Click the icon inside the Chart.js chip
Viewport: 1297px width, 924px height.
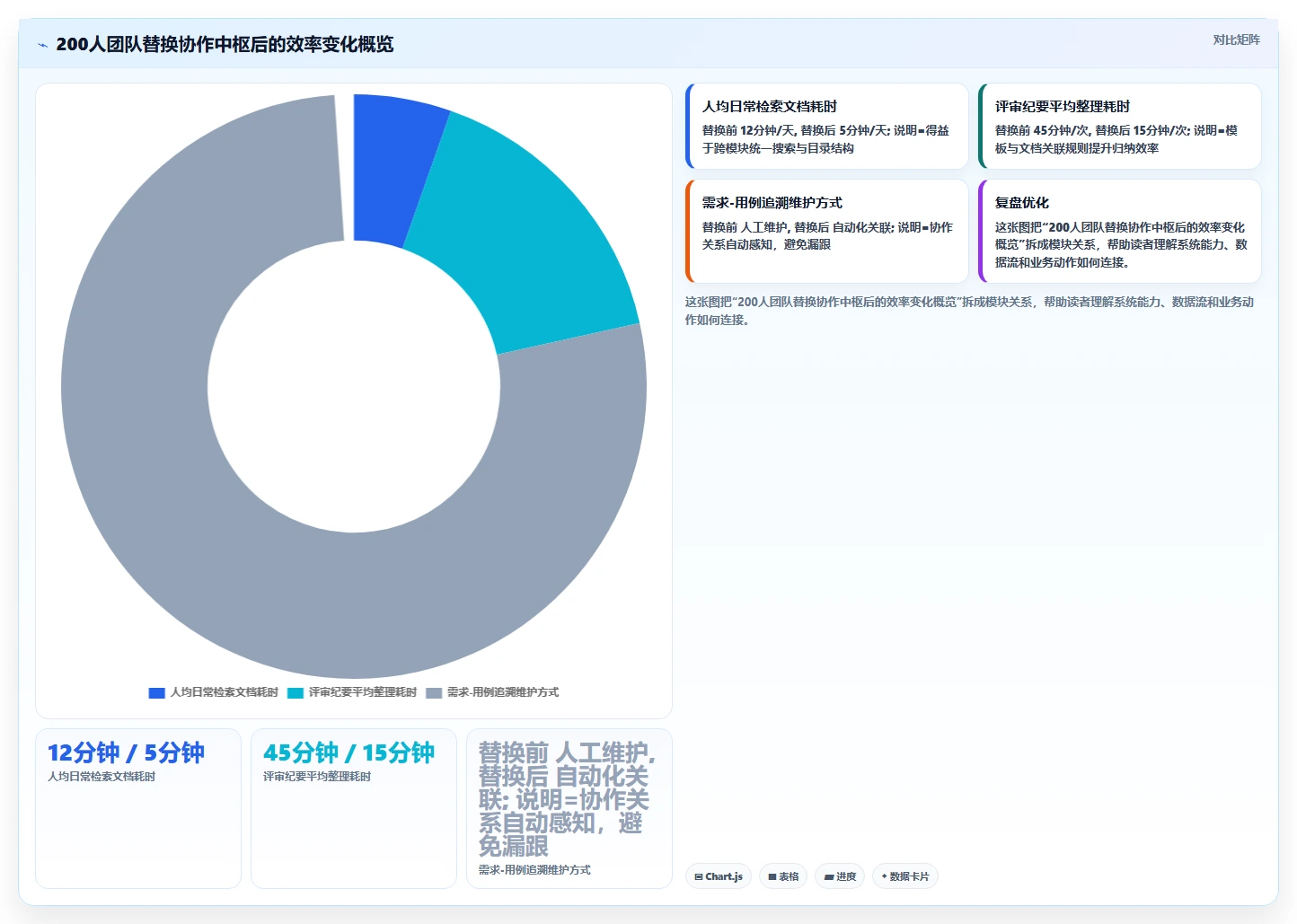699,877
